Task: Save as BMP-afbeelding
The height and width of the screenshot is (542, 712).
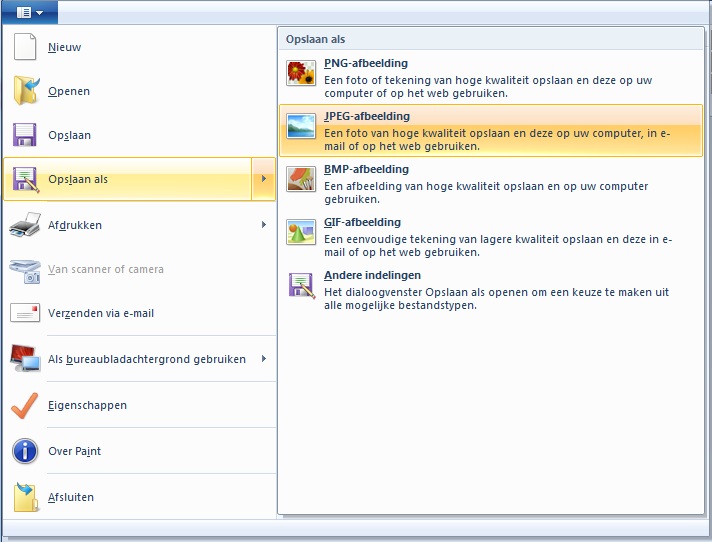Action: (491, 184)
